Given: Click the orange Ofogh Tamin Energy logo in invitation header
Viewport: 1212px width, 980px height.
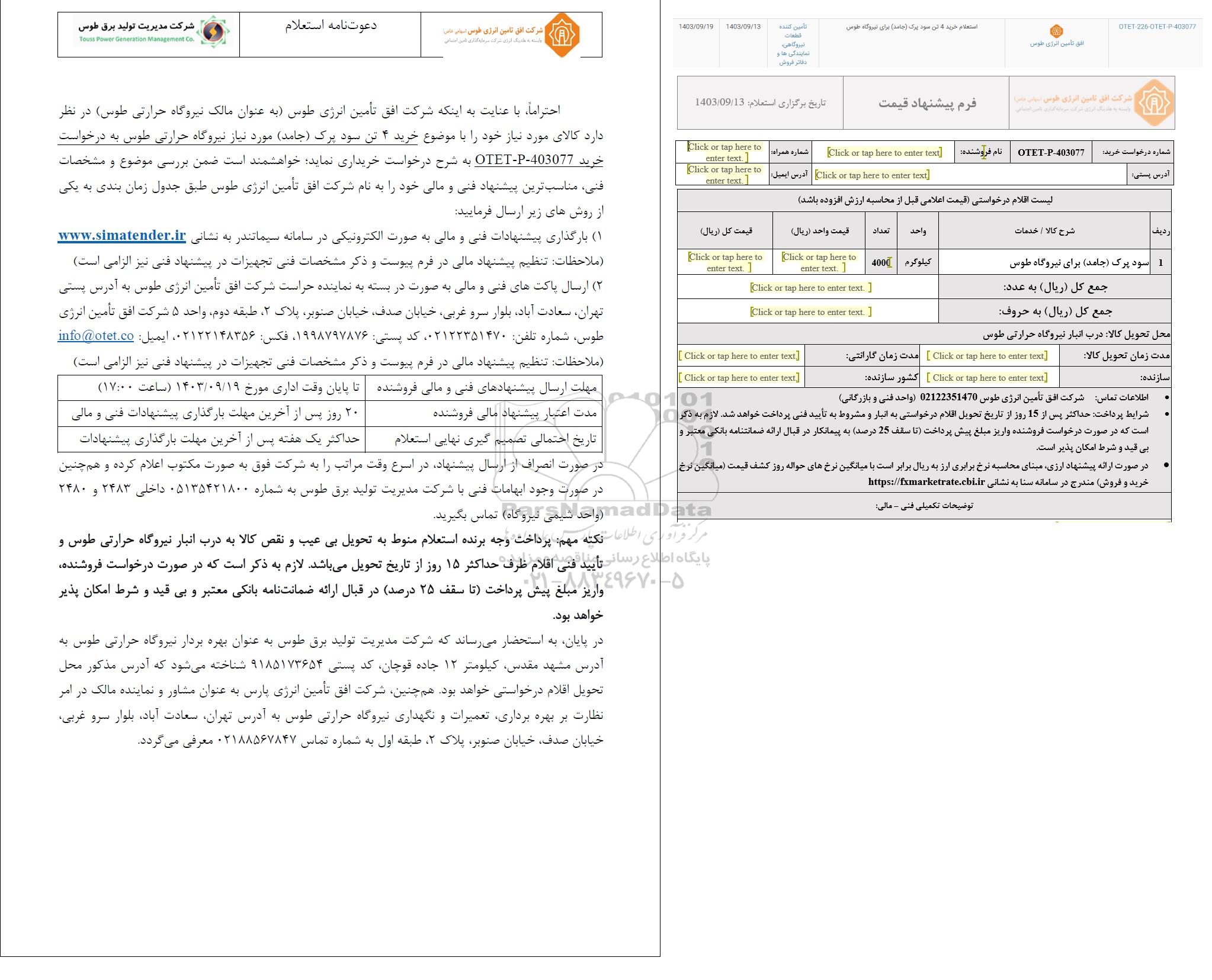Looking at the screenshot, I should click(x=562, y=35).
